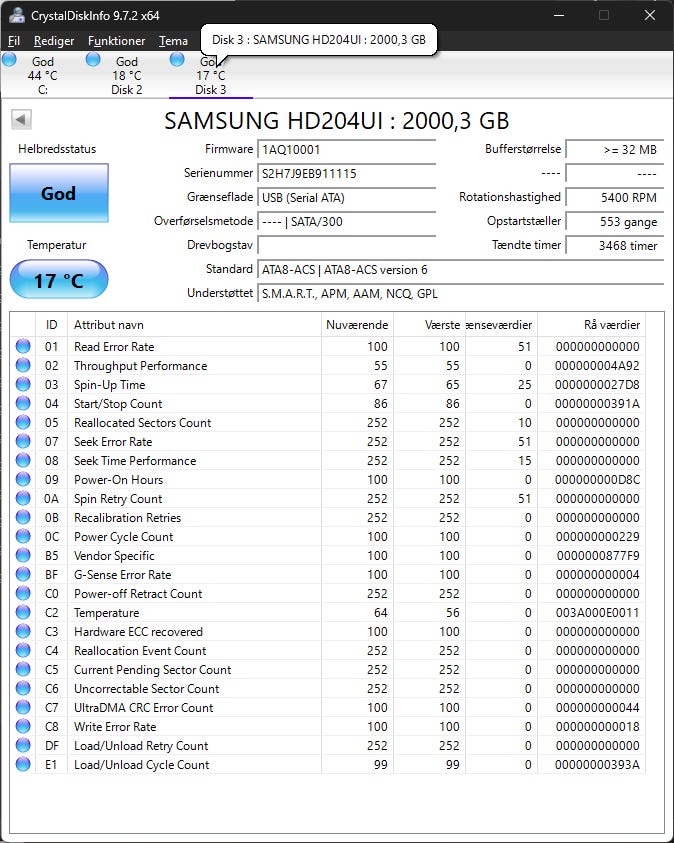This screenshot has width=674, height=843.
Task: Click status icon for Seek Time Performance
Action: 23,460
